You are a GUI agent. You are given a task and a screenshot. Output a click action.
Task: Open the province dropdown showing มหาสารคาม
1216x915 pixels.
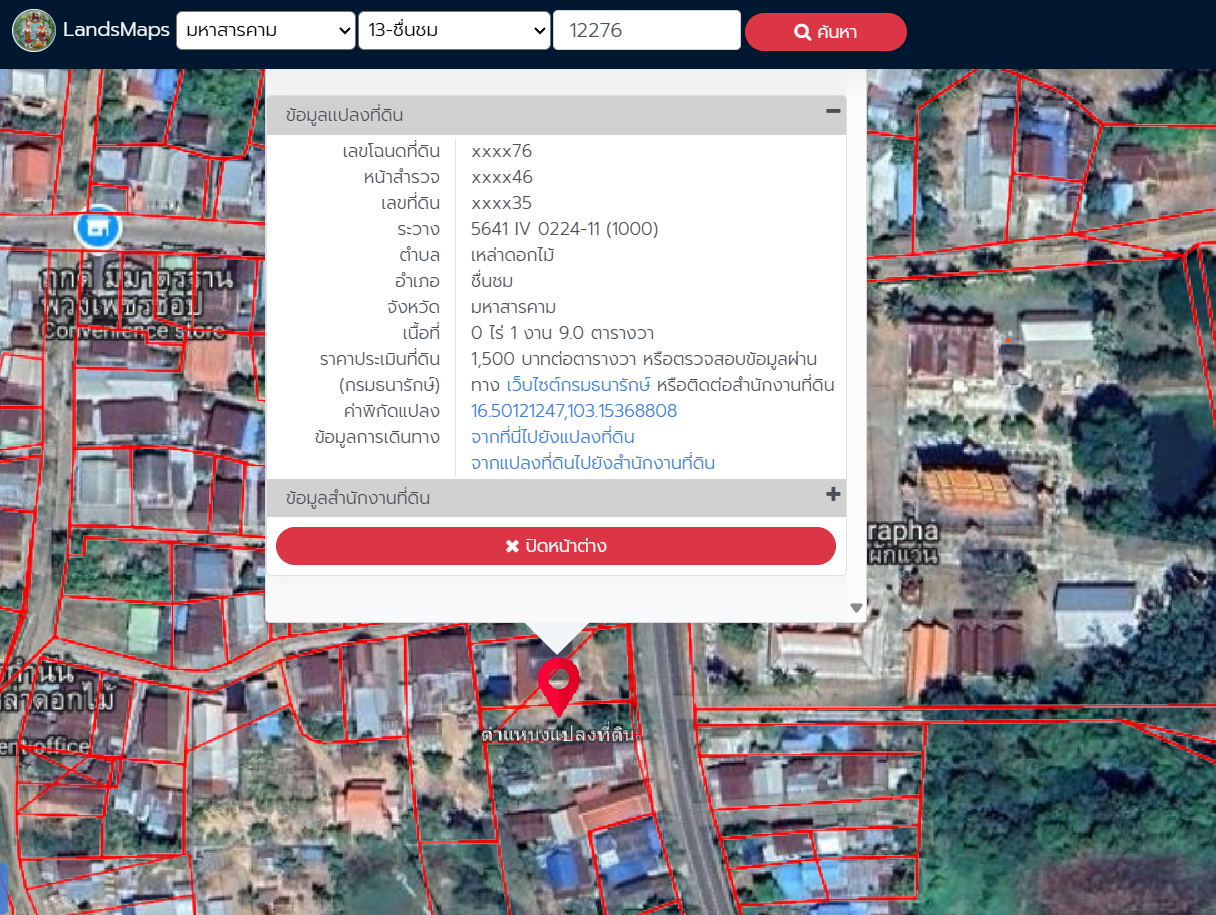click(266, 31)
